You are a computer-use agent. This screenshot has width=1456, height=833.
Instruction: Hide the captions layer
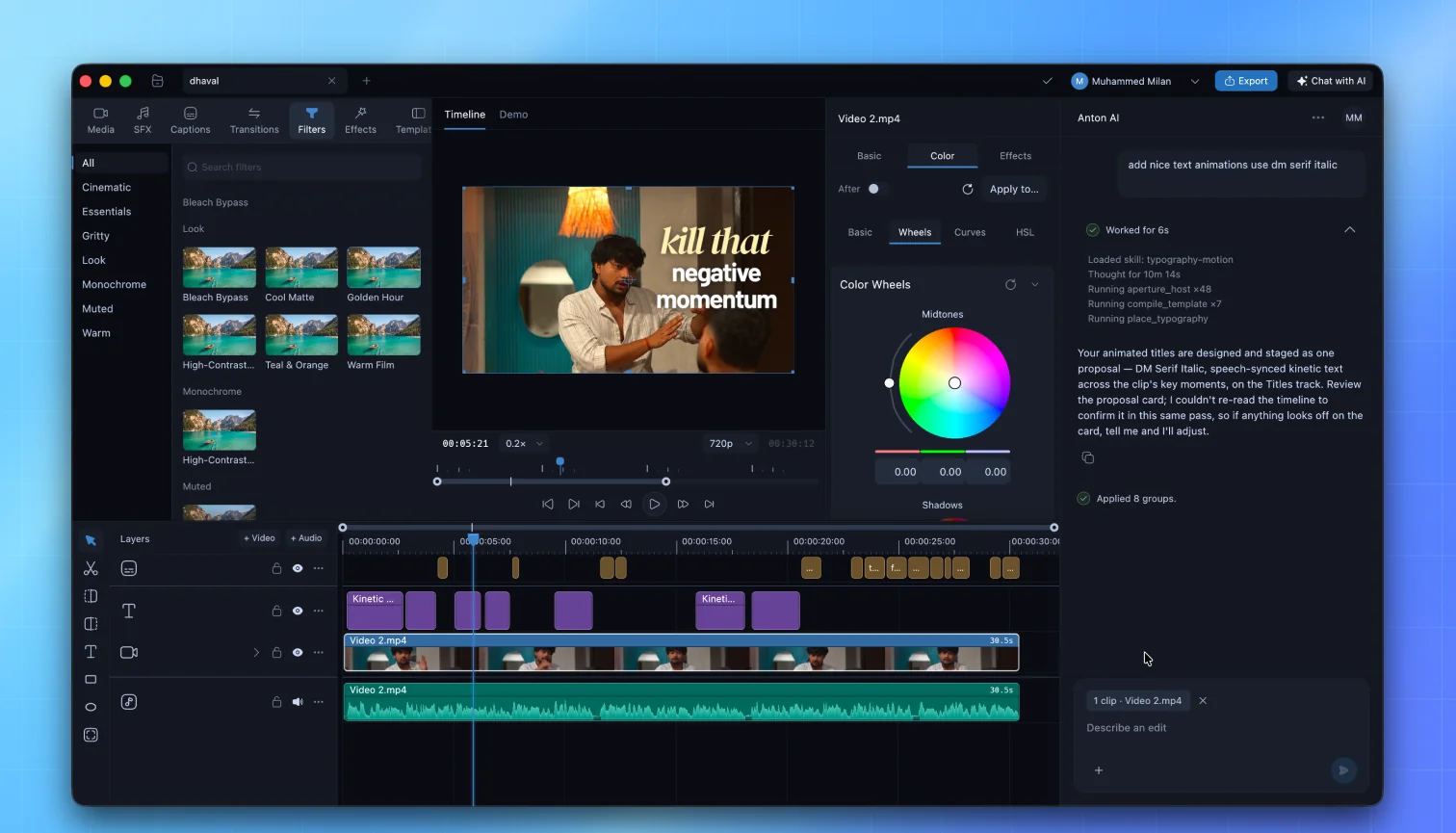pos(298,568)
